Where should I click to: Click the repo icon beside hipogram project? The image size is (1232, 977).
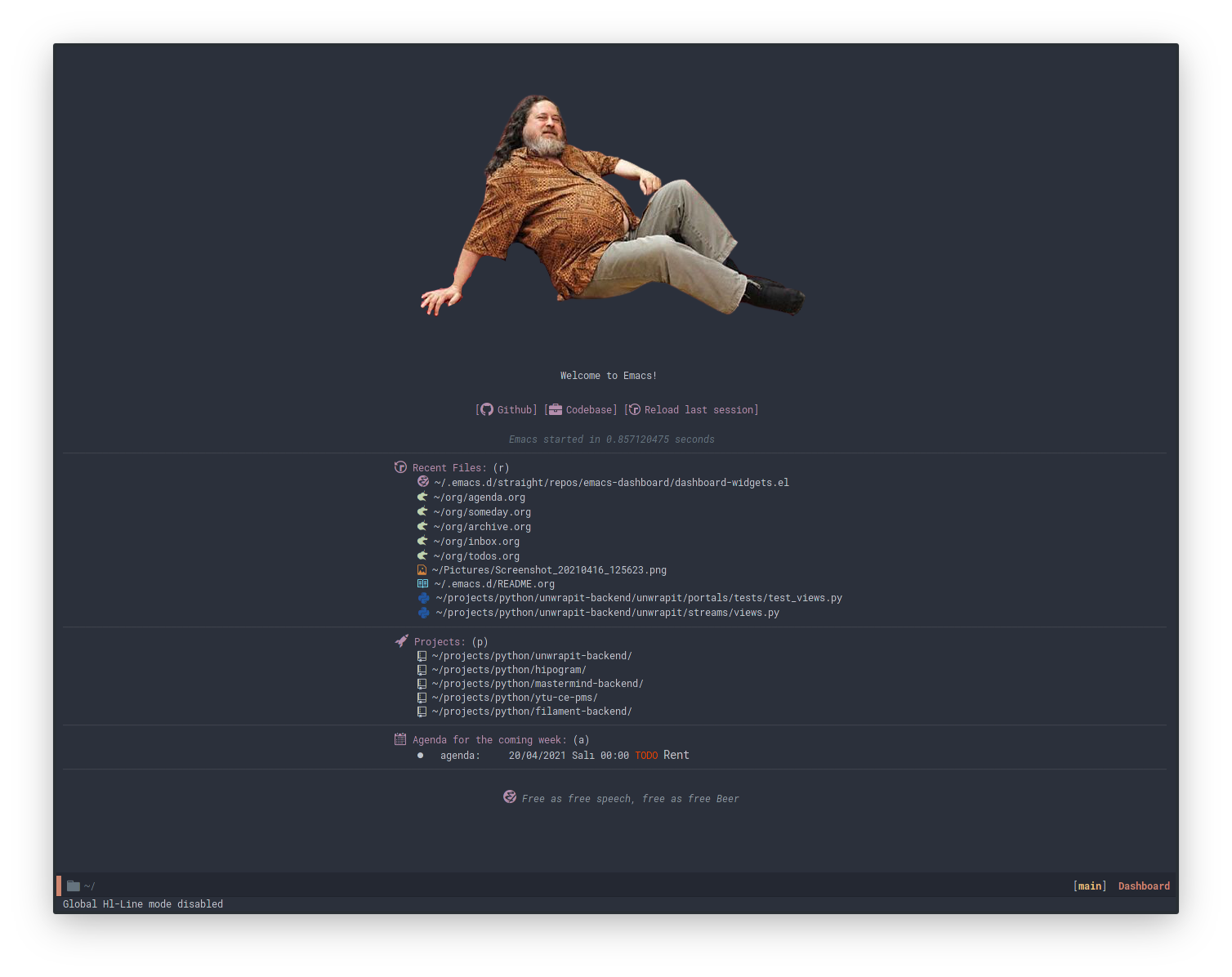click(422, 670)
